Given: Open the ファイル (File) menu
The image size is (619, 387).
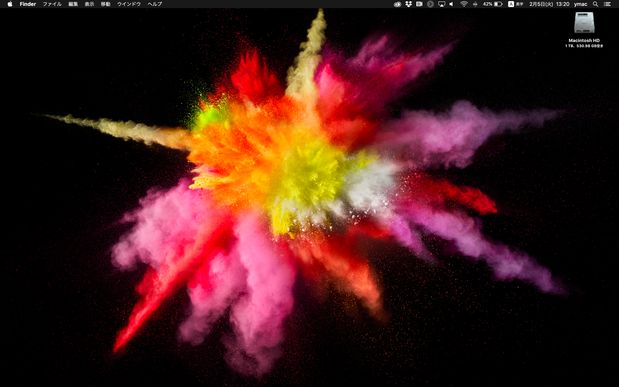Looking at the screenshot, I should click(52, 4).
